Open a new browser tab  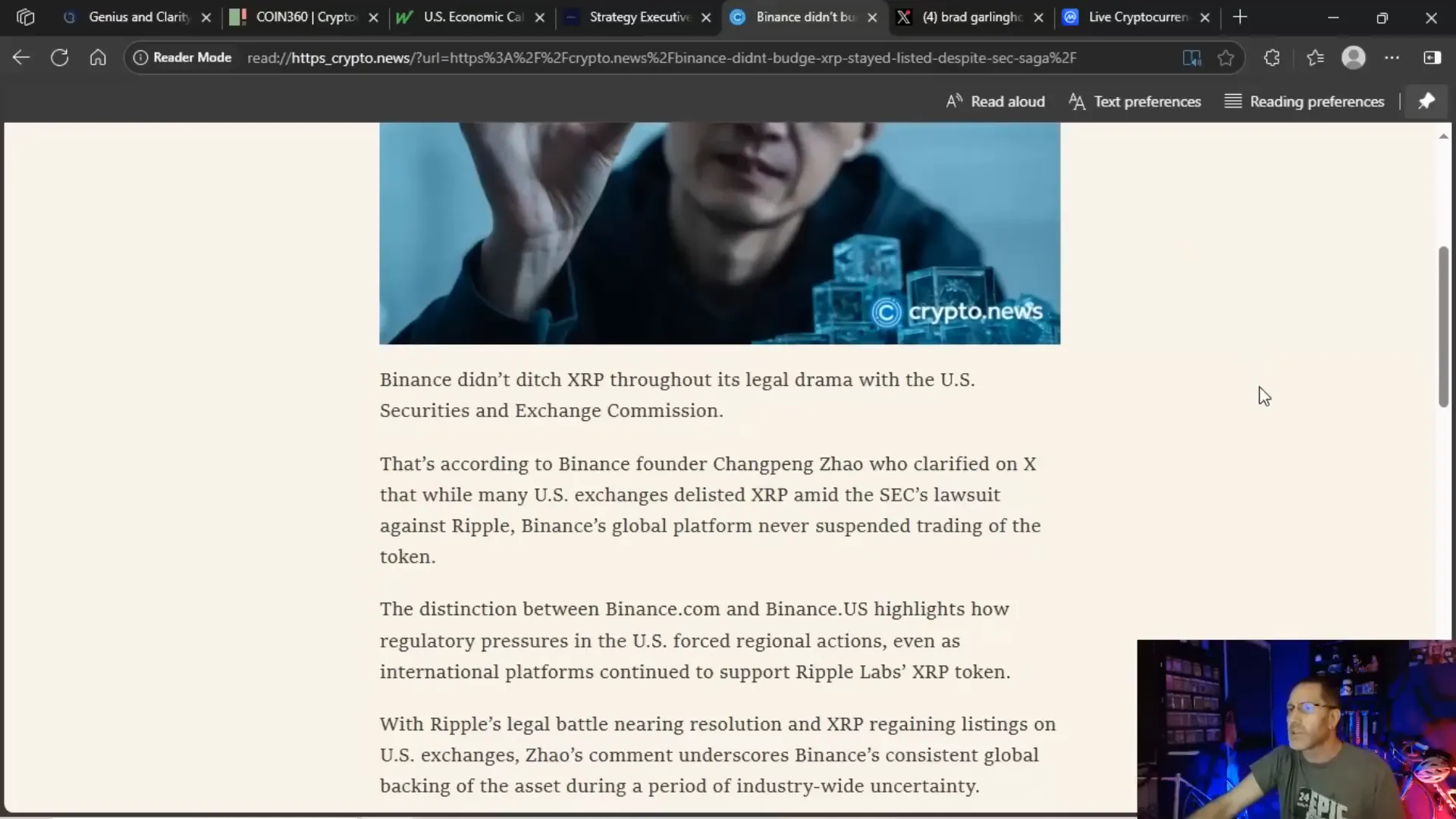pyautogui.click(x=1240, y=17)
